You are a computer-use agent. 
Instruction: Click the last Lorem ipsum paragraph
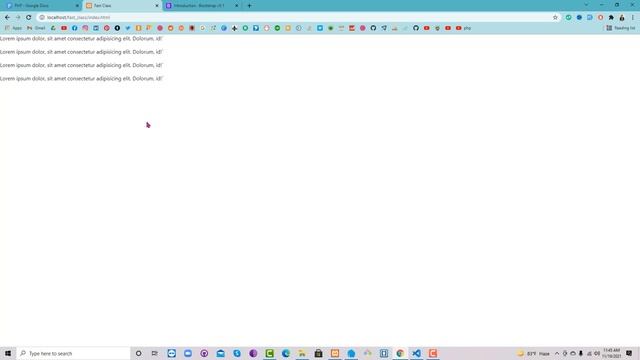81,79
